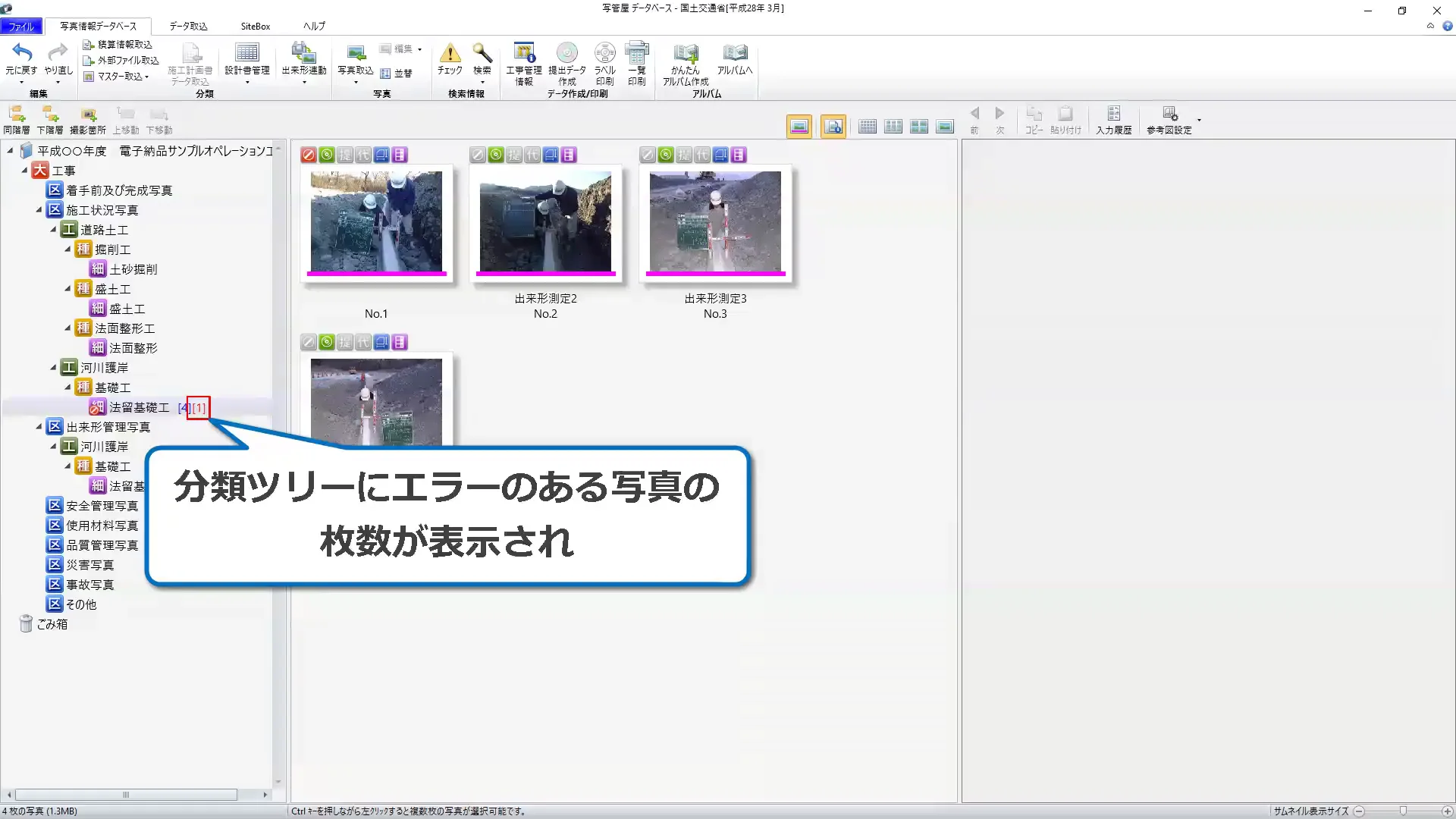The image size is (1456, 819).
Task: Sort photos with 並替
Action: 396,74
